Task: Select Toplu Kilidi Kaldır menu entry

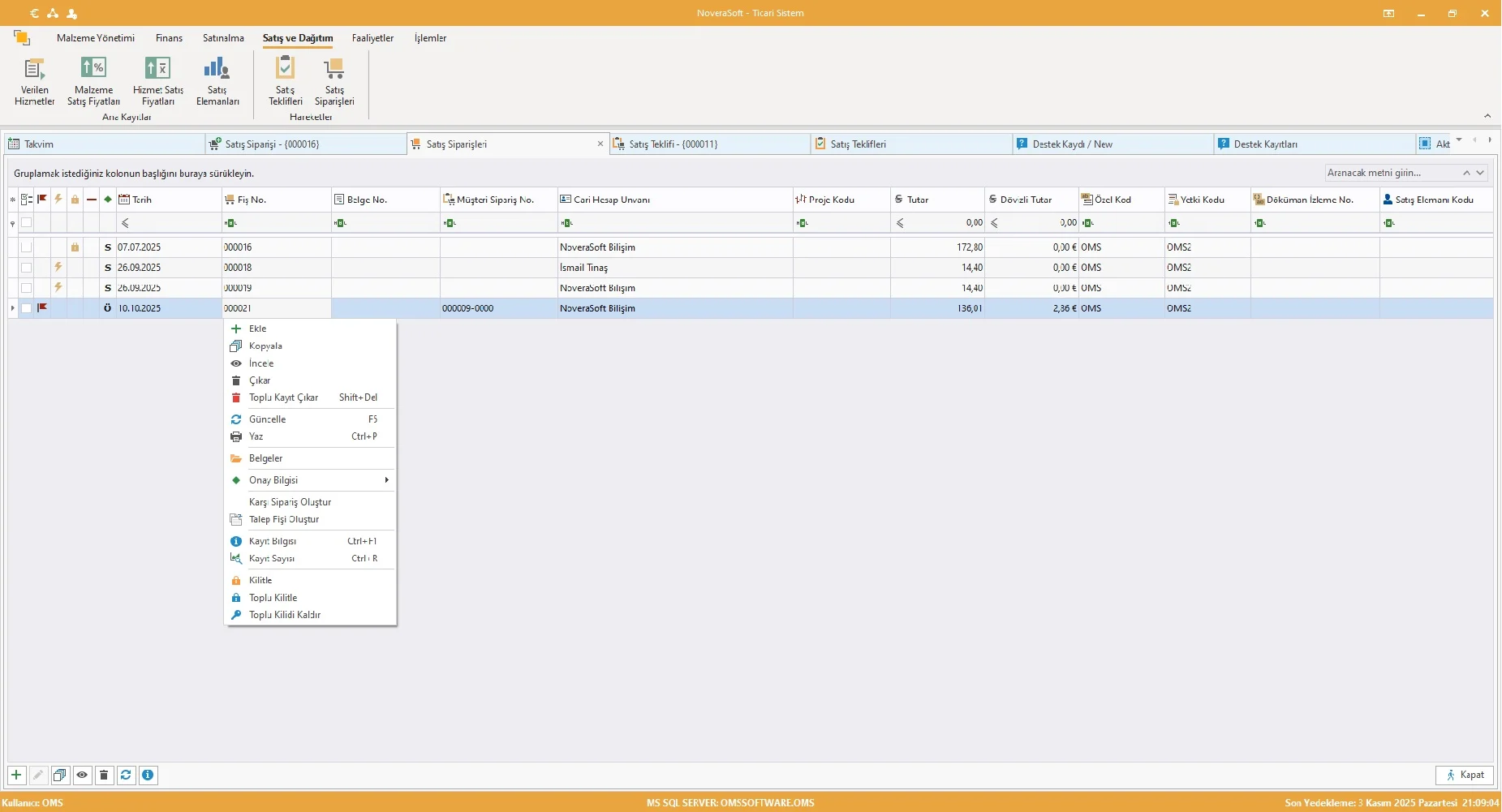Action: click(x=284, y=615)
